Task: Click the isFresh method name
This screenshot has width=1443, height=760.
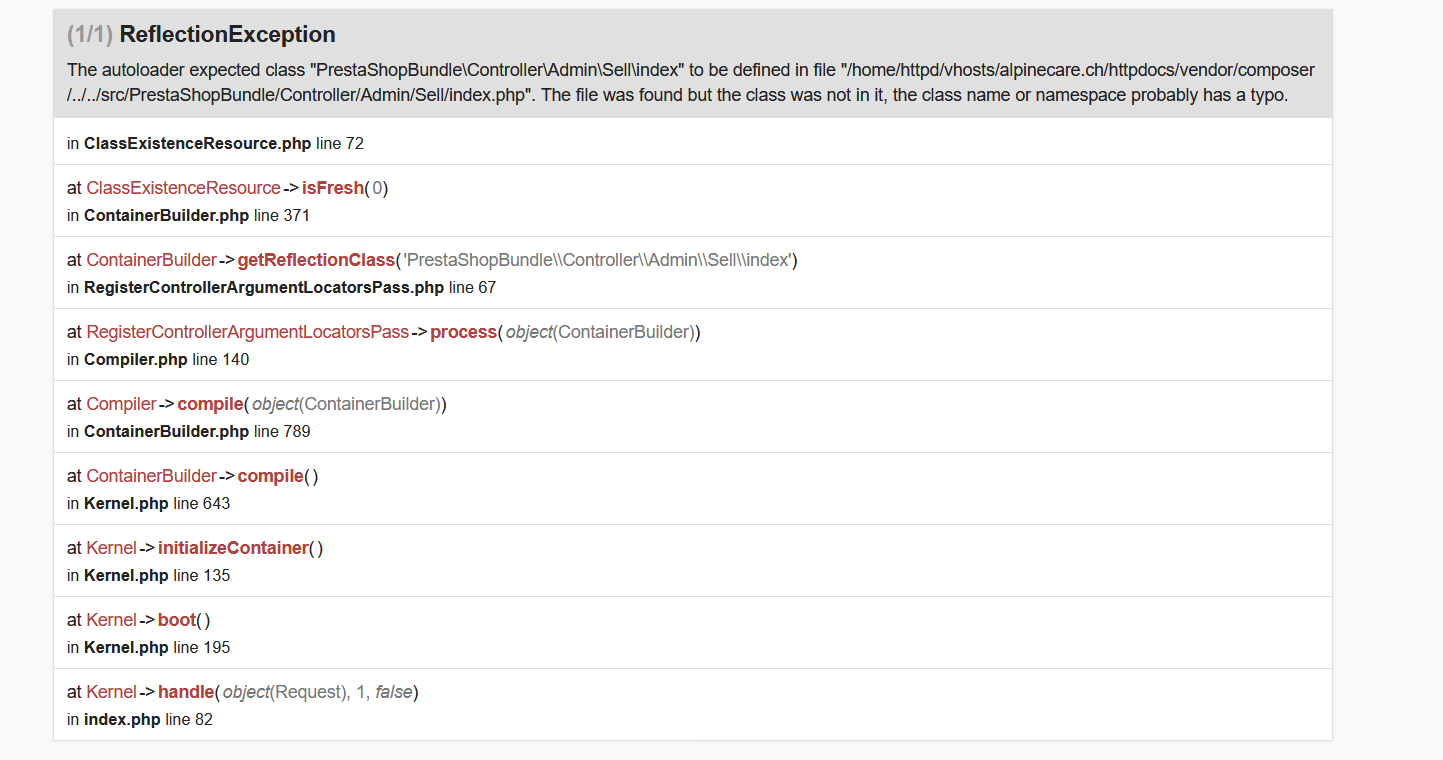Action: tap(332, 188)
